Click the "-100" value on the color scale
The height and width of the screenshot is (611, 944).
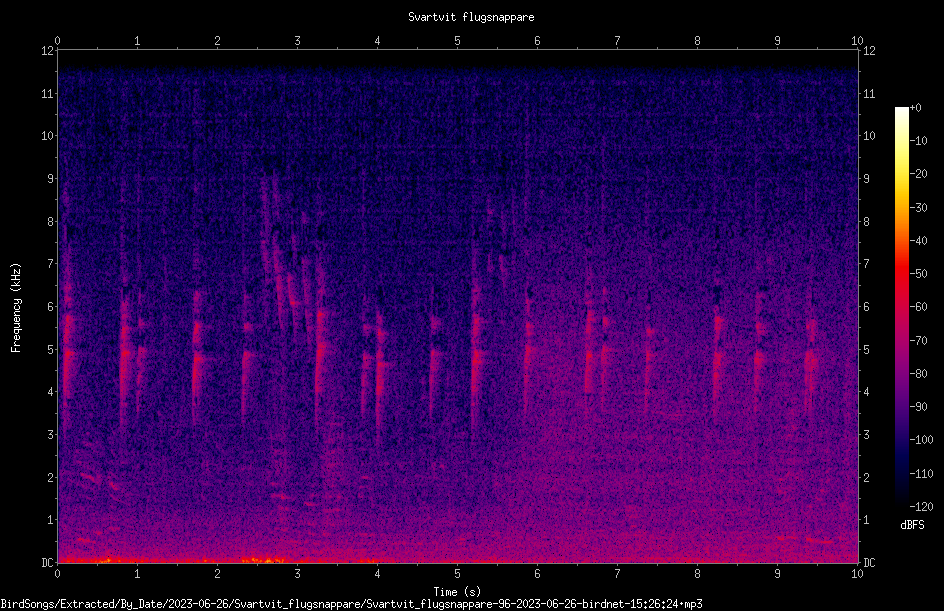click(922, 440)
